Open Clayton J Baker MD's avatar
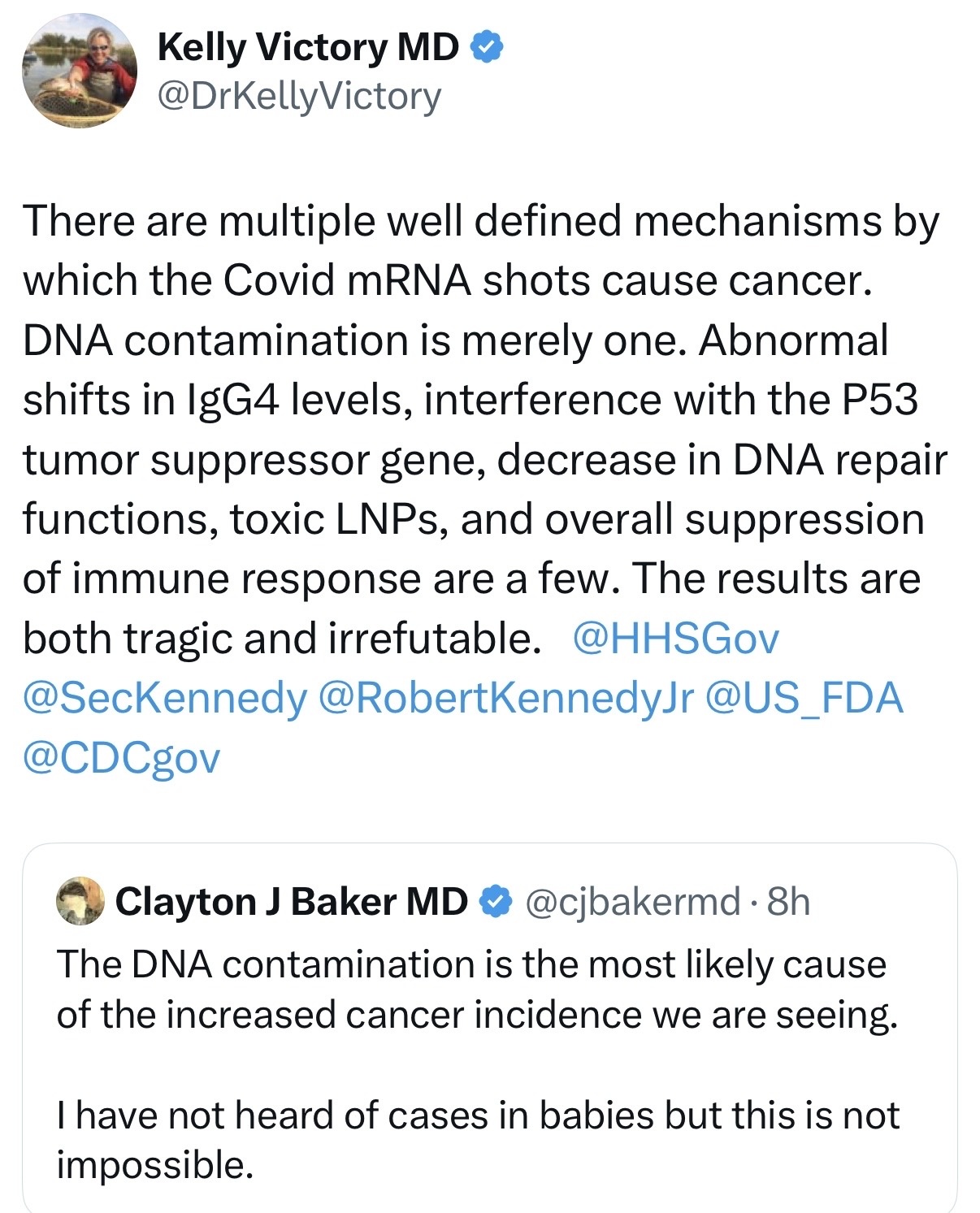The height and width of the screenshot is (1213, 980). pos(80,901)
